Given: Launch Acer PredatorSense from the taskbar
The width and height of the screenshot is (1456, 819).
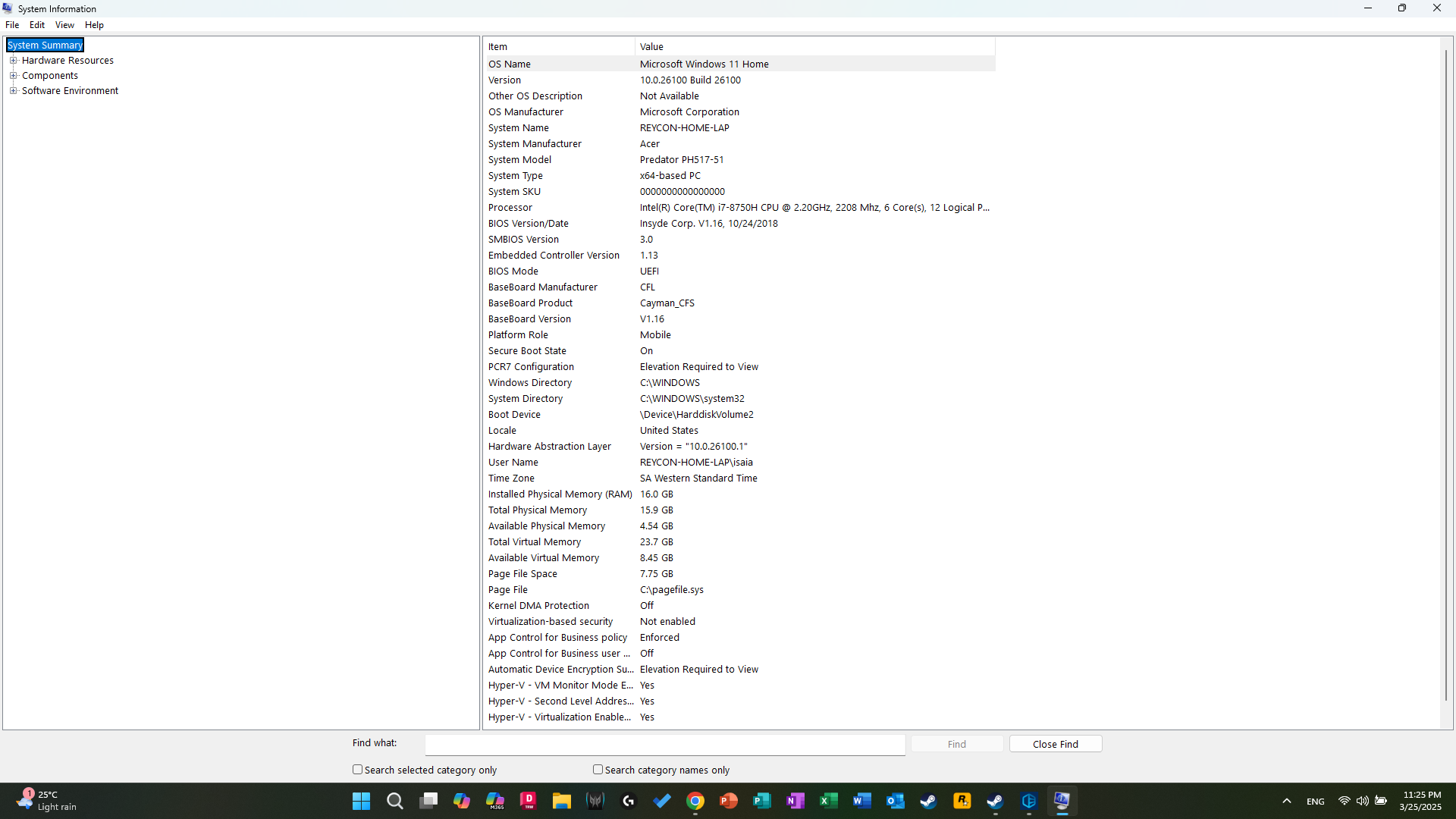Looking at the screenshot, I should [595, 801].
